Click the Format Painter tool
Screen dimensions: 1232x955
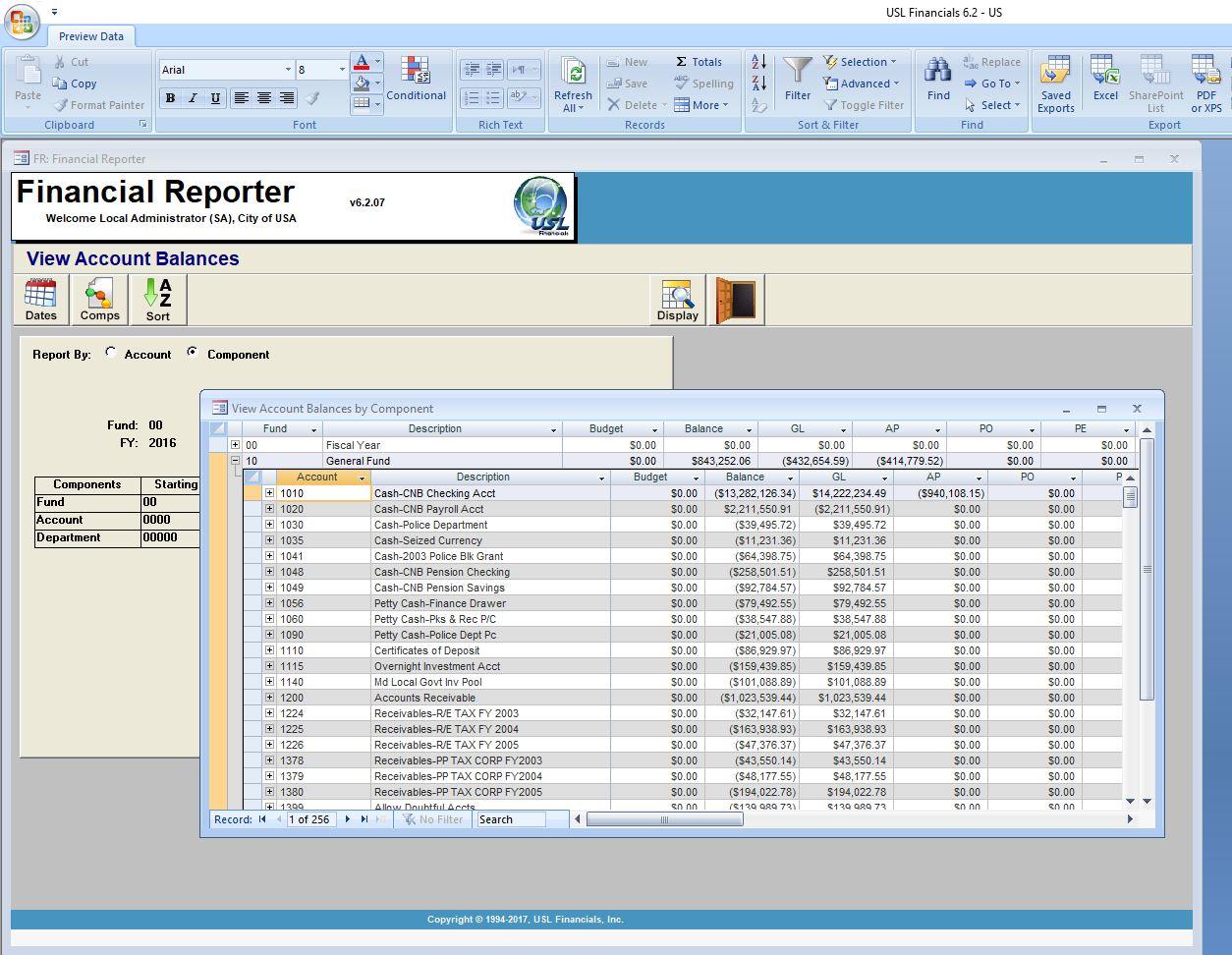click(98, 105)
